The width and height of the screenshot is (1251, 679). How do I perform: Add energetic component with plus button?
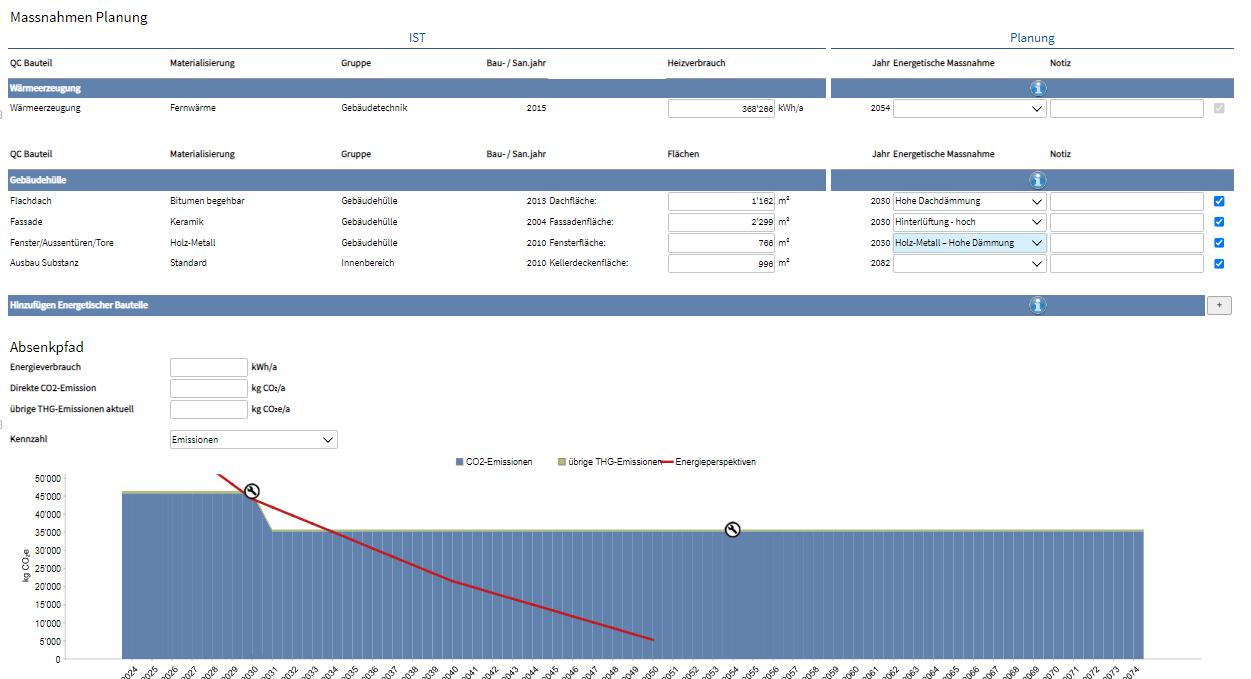click(1219, 306)
